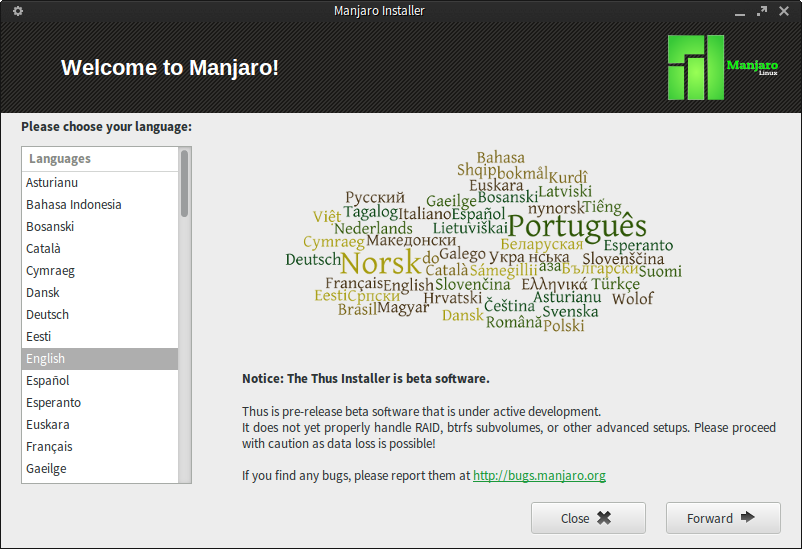Click the Manjaro Linux logo
Image resolution: width=802 pixels, height=549 pixels.
point(723,67)
